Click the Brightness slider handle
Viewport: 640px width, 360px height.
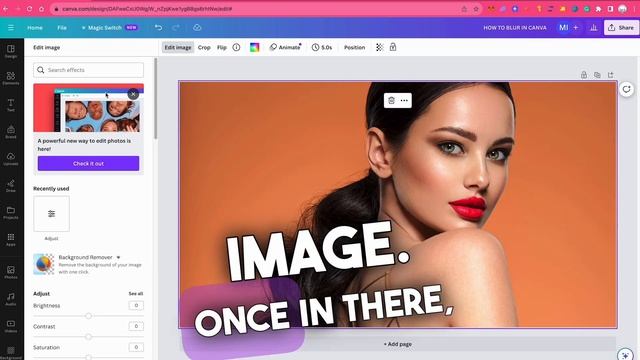(x=88, y=316)
